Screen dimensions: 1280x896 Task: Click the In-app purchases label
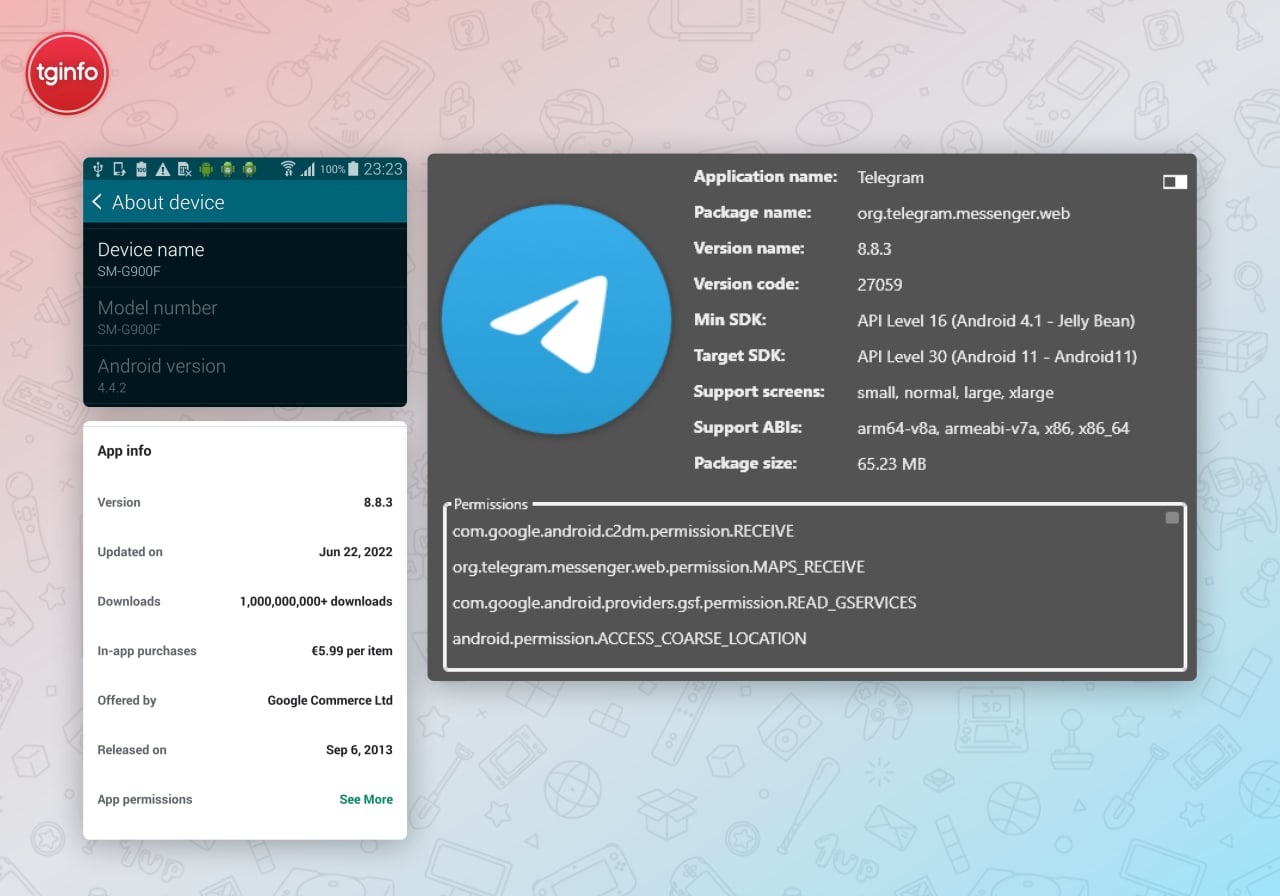click(x=147, y=651)
